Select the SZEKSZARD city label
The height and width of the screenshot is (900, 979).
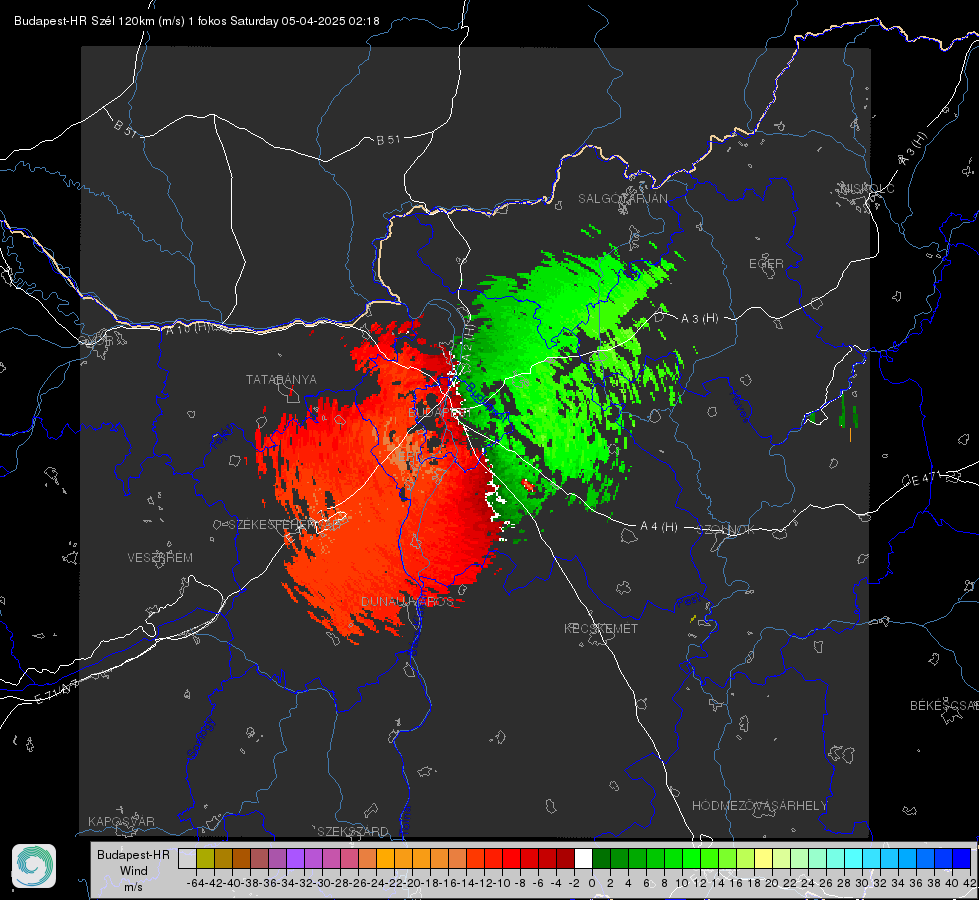tap(353, 831)
